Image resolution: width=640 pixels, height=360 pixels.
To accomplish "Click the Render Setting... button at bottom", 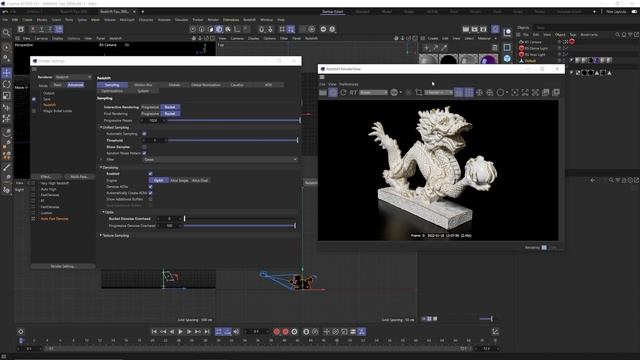I will (63, 266).
